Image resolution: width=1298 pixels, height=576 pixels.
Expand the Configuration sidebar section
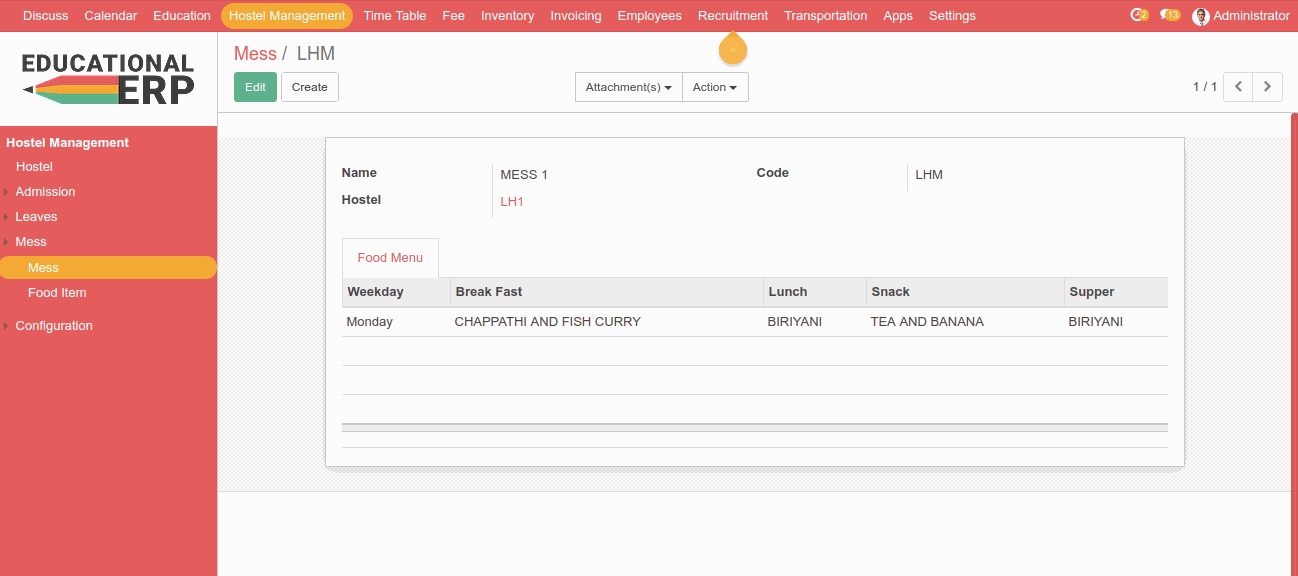coord(54,326)
